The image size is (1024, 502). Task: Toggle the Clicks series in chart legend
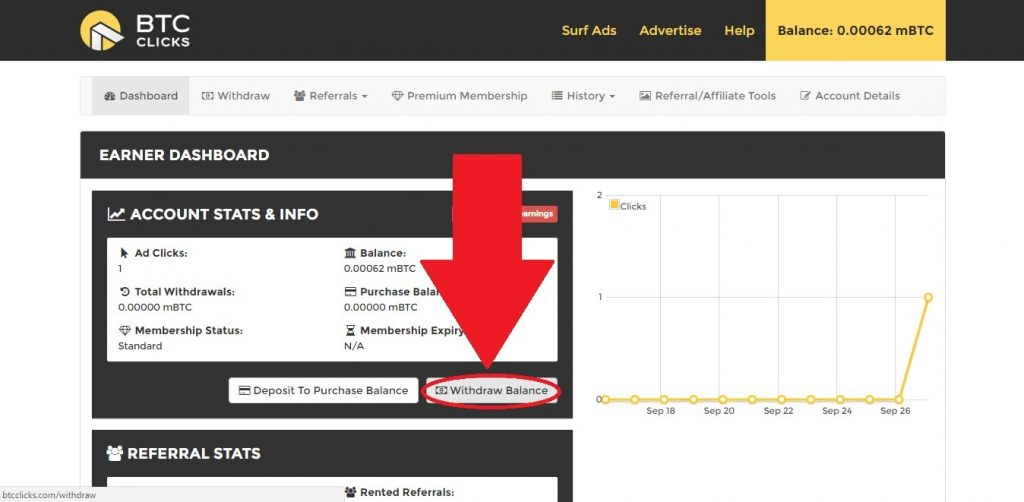628,206
